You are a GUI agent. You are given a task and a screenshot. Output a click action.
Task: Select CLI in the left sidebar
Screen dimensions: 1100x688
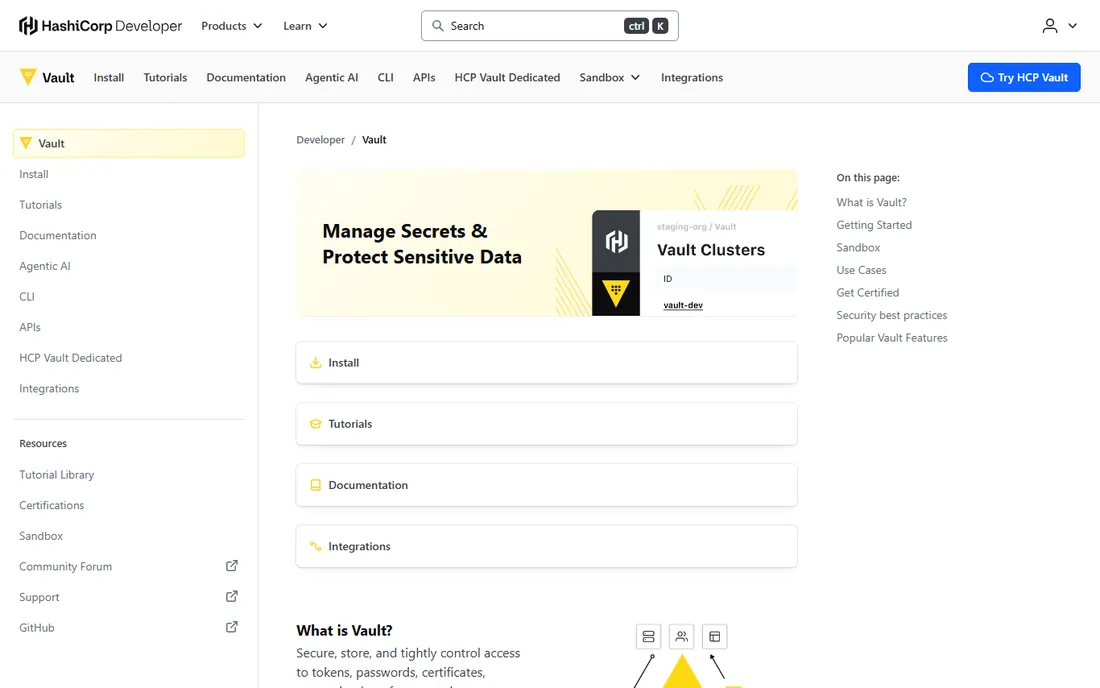(27, 297)
